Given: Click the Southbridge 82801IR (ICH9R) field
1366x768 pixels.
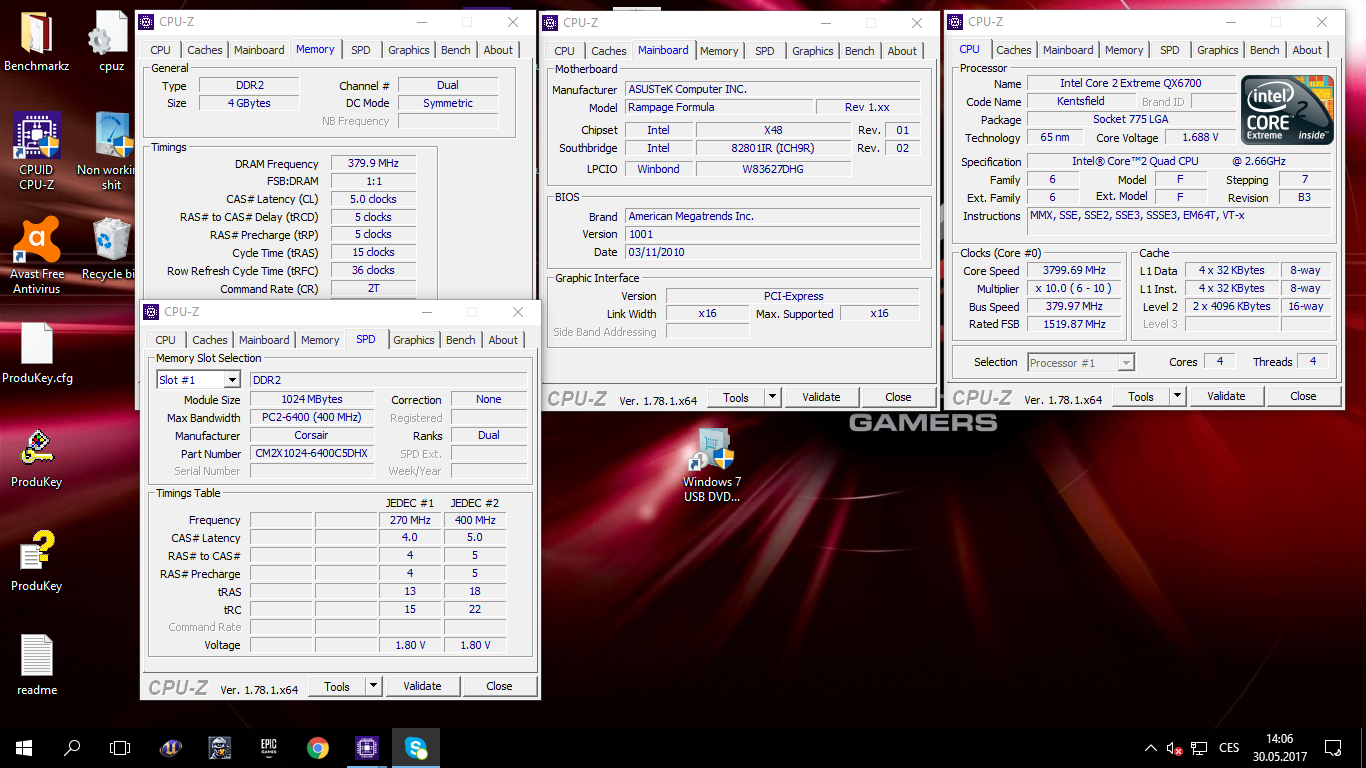Looking at the screenshot, I should click(773, 148).
